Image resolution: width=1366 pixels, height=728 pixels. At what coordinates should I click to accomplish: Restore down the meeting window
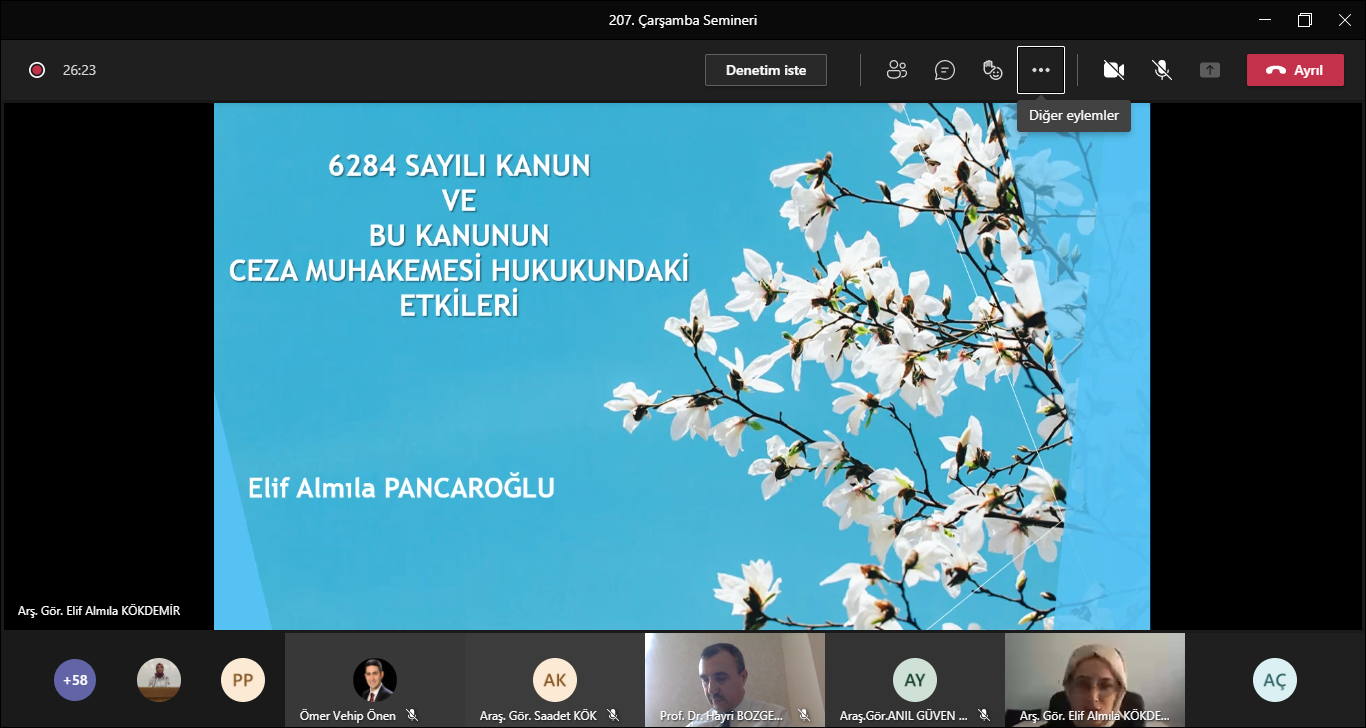(1304, 20)
